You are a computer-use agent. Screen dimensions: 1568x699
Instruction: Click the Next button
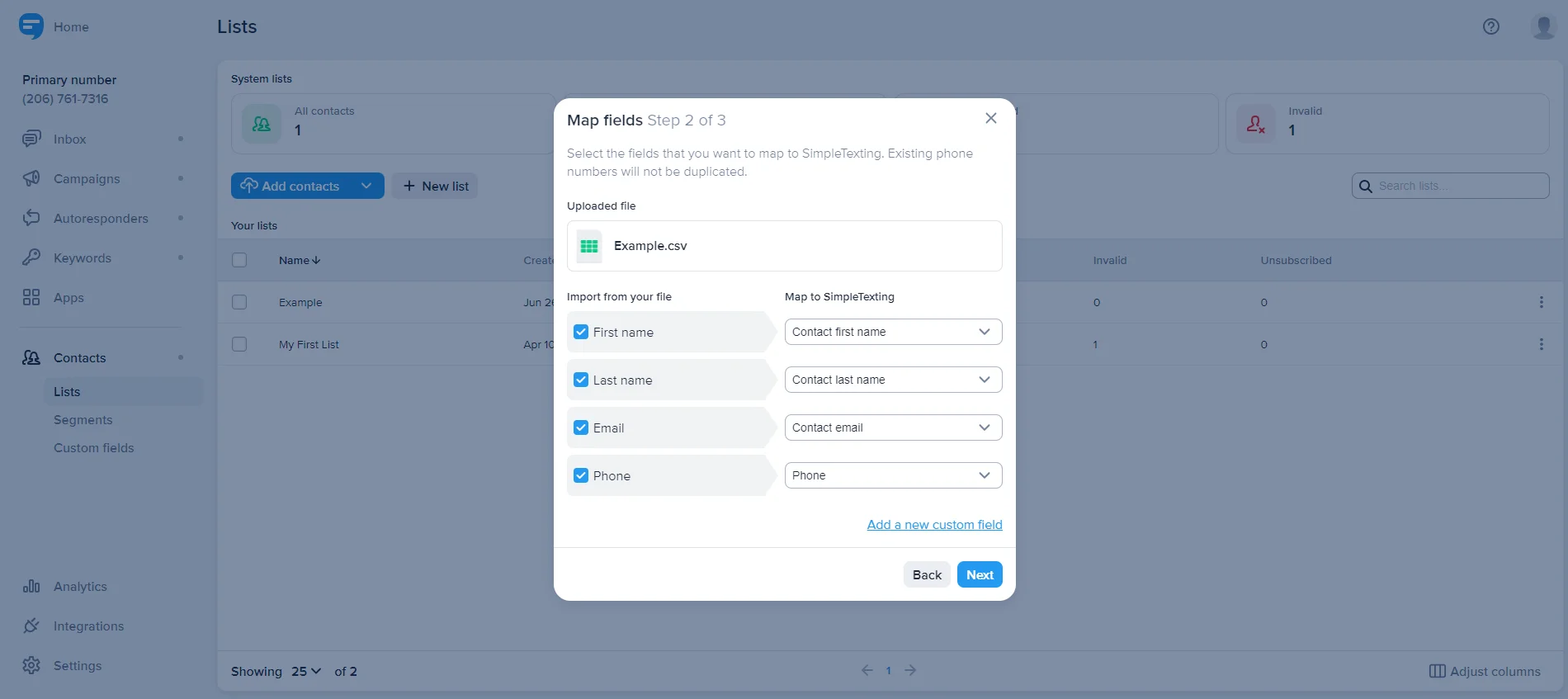979,575
